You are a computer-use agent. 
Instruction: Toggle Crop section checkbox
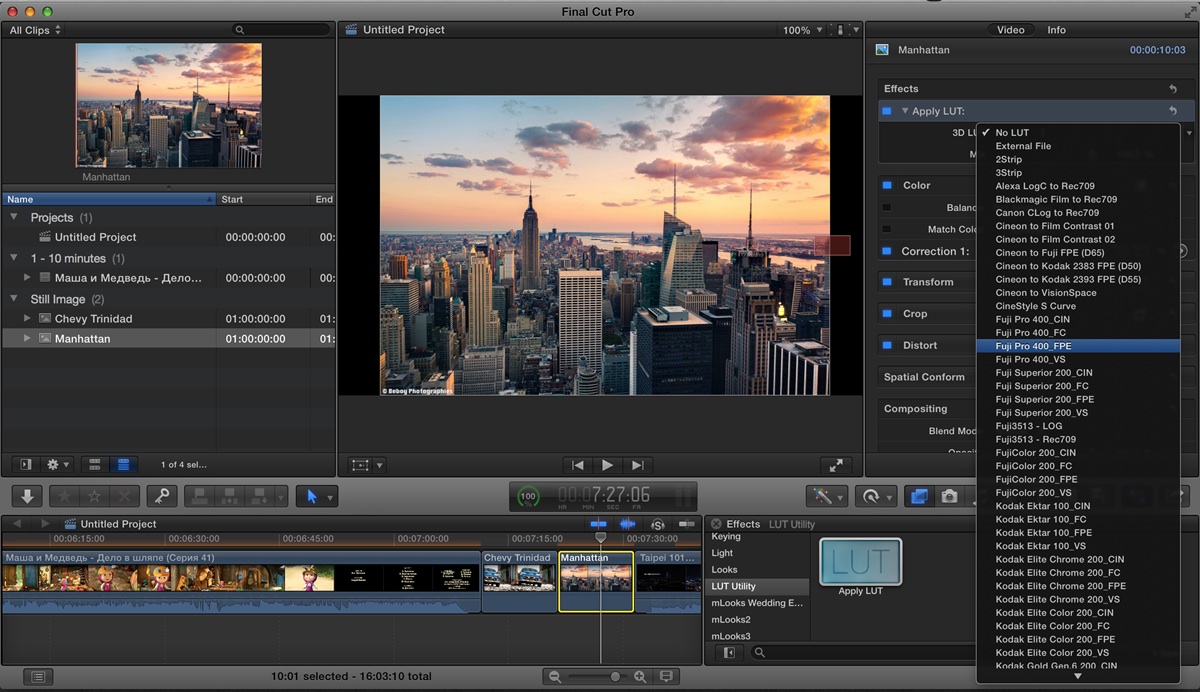[886, 313]
